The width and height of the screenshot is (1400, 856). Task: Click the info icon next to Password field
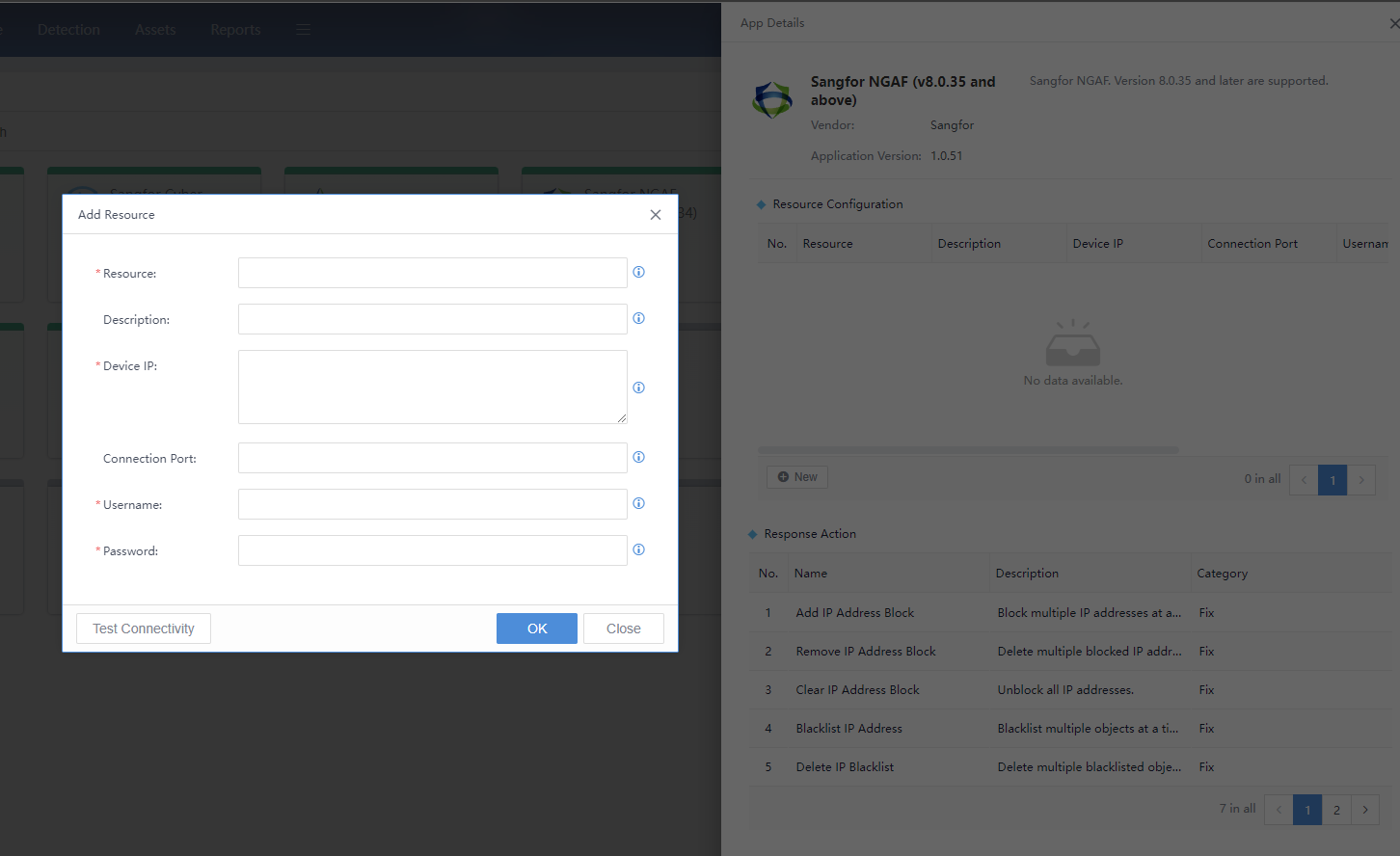tap(638, 549)
